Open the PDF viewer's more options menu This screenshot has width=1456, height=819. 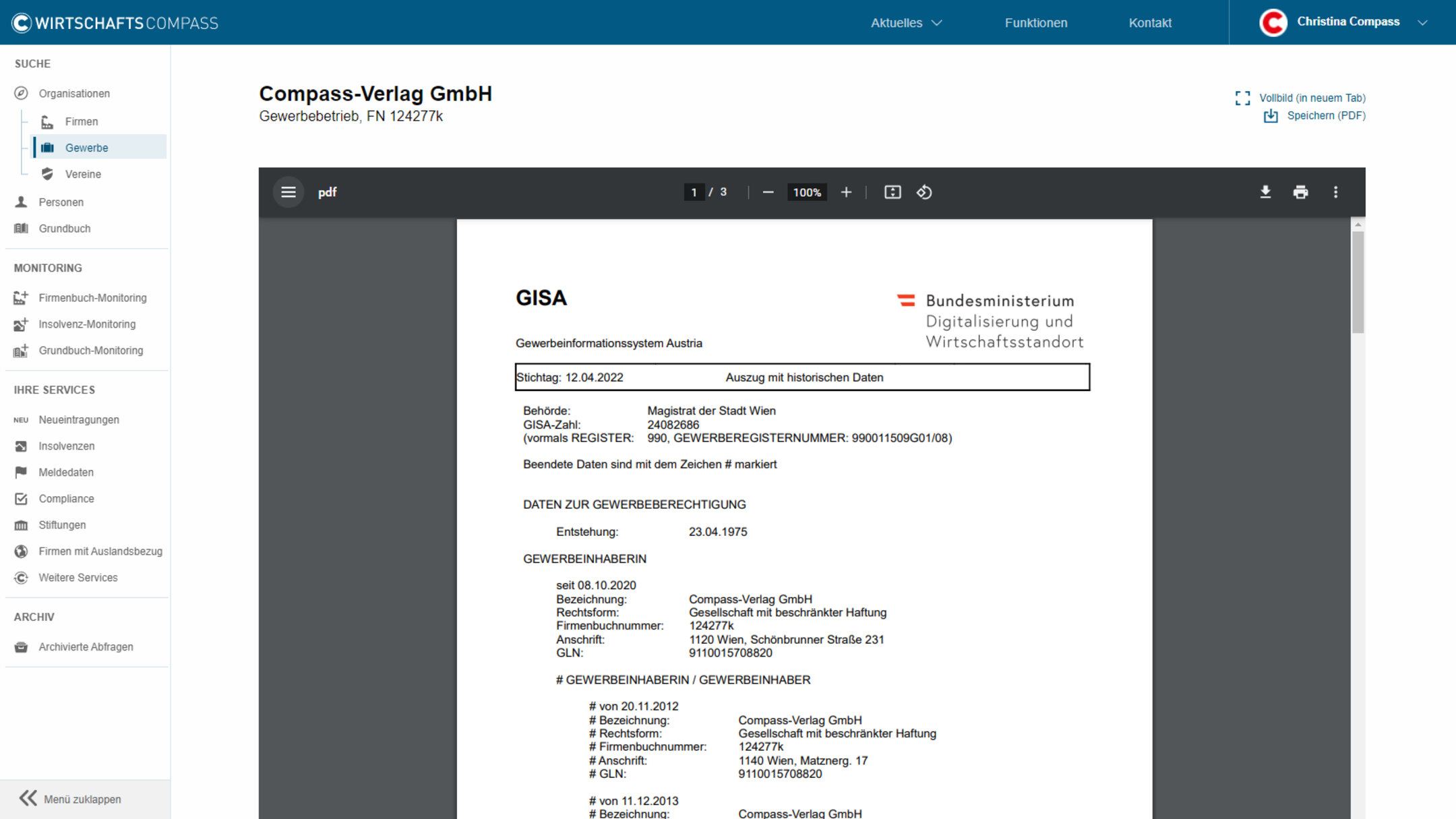tap(1335, 192)
